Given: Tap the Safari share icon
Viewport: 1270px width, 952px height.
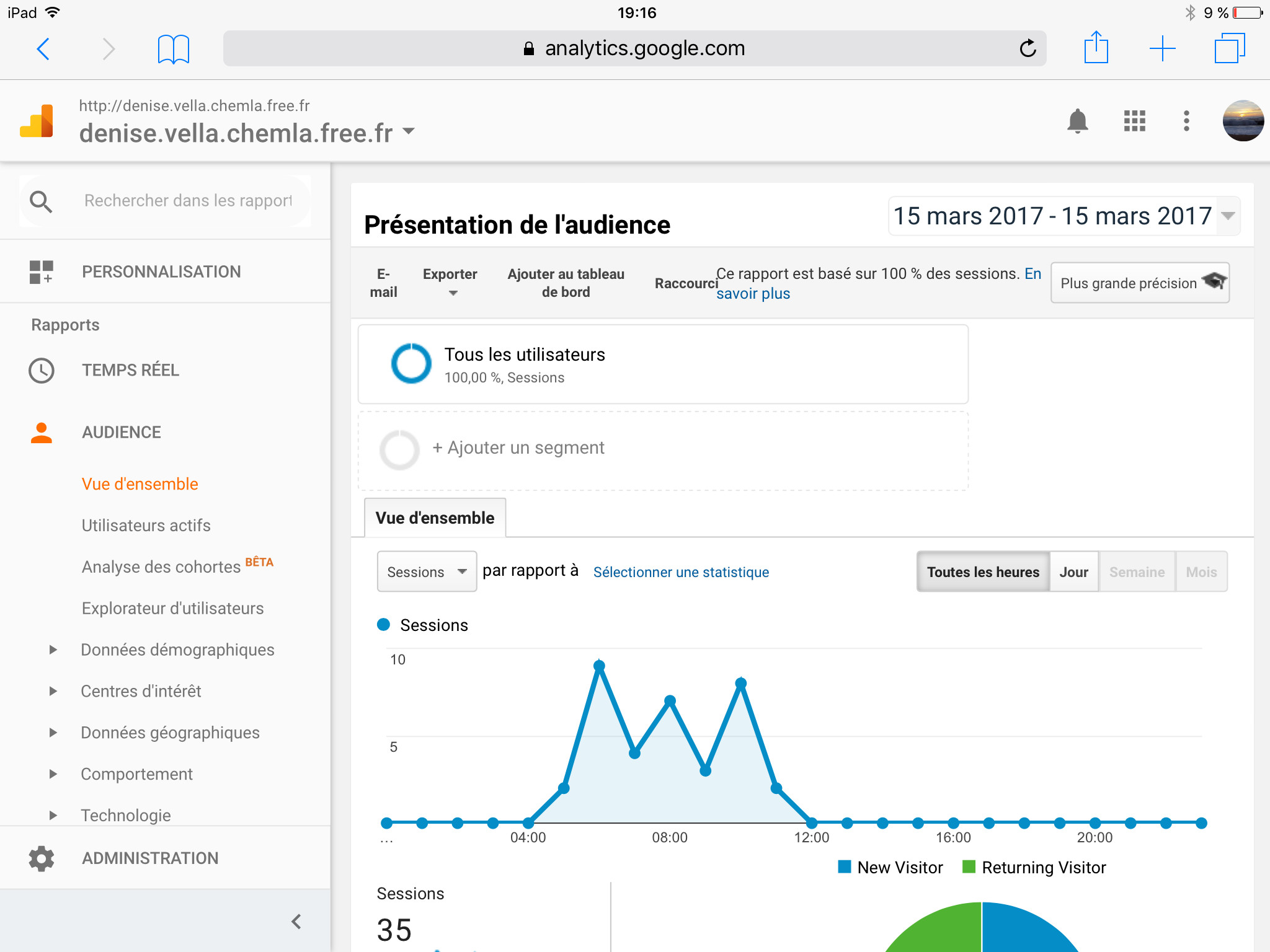Looking at the screenshot, I should [x=1096, y=48].
